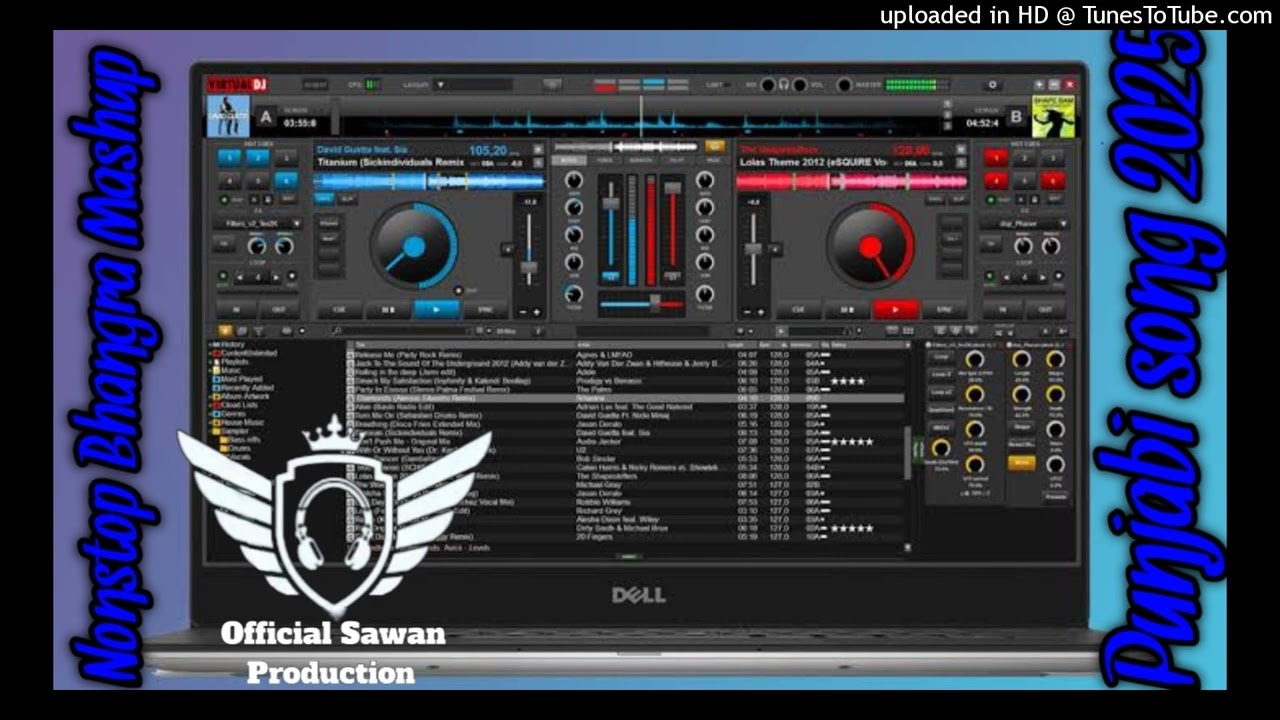Image resolution: width=1280 pixels, height=720 pixels.
Task: Trigger hot cue 4 on deck B
Action: tap(995, 181)
